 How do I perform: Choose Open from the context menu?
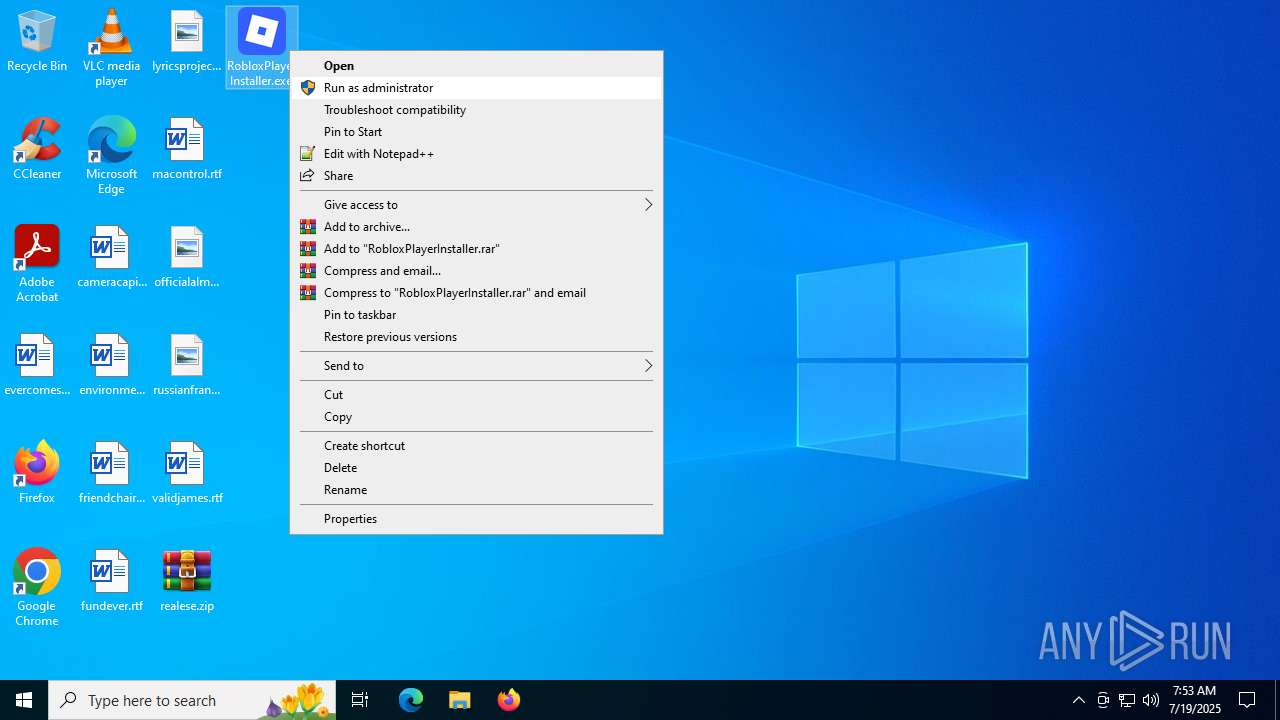(x=476, y=66)
